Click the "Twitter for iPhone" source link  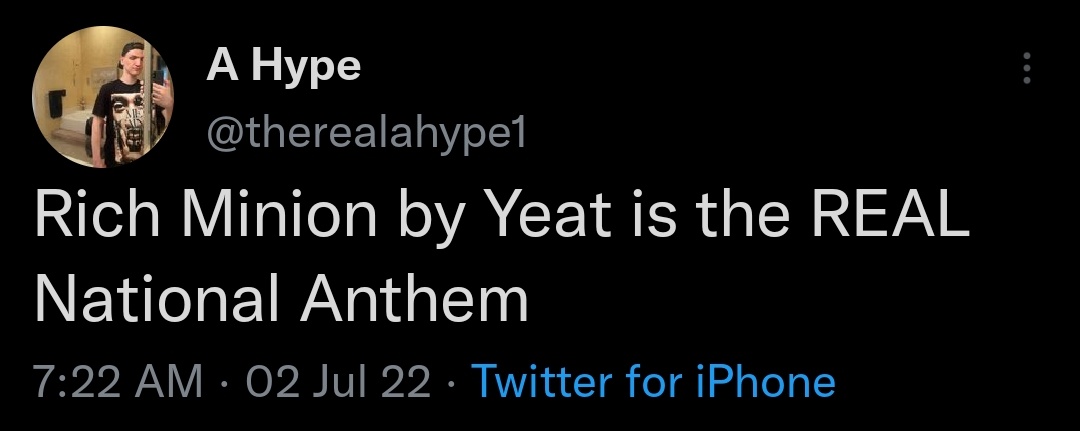(652, 381)
